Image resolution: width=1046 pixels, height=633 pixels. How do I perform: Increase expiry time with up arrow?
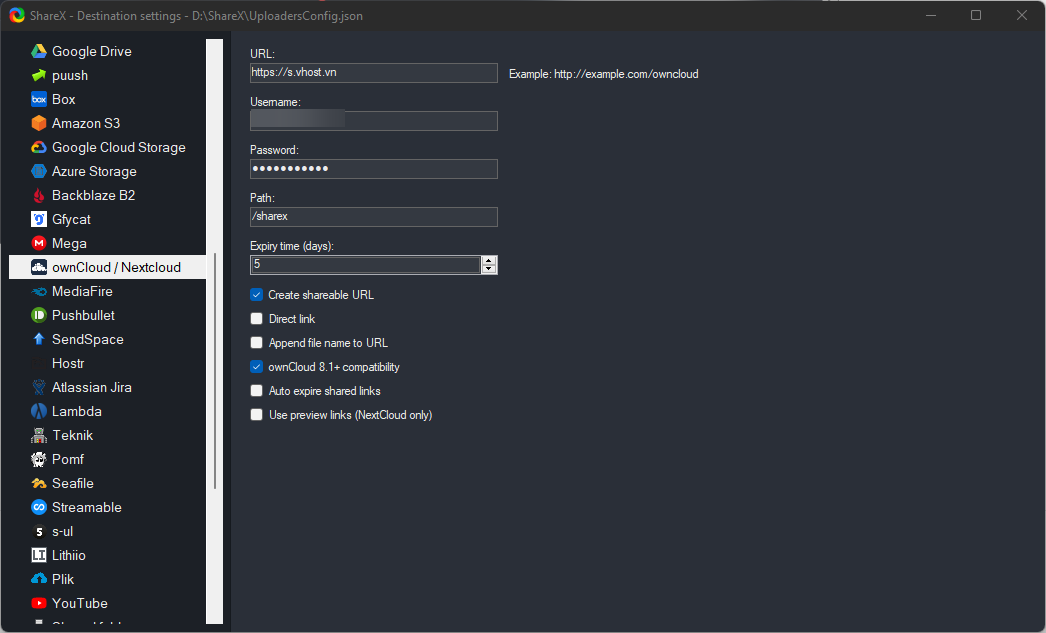click(x=489, y=260)
